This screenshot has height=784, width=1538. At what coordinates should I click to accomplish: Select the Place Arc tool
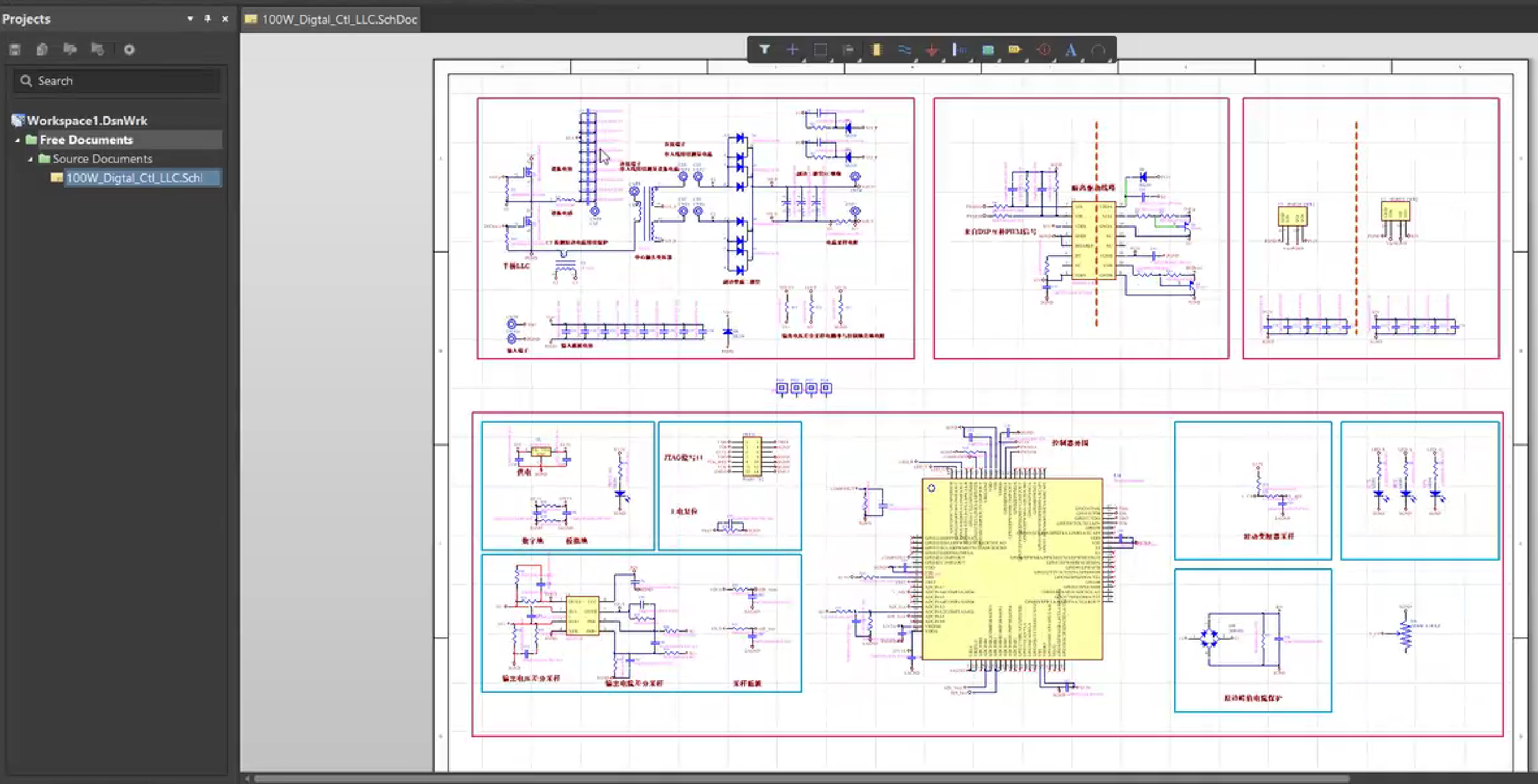[x=1098, y=50]
